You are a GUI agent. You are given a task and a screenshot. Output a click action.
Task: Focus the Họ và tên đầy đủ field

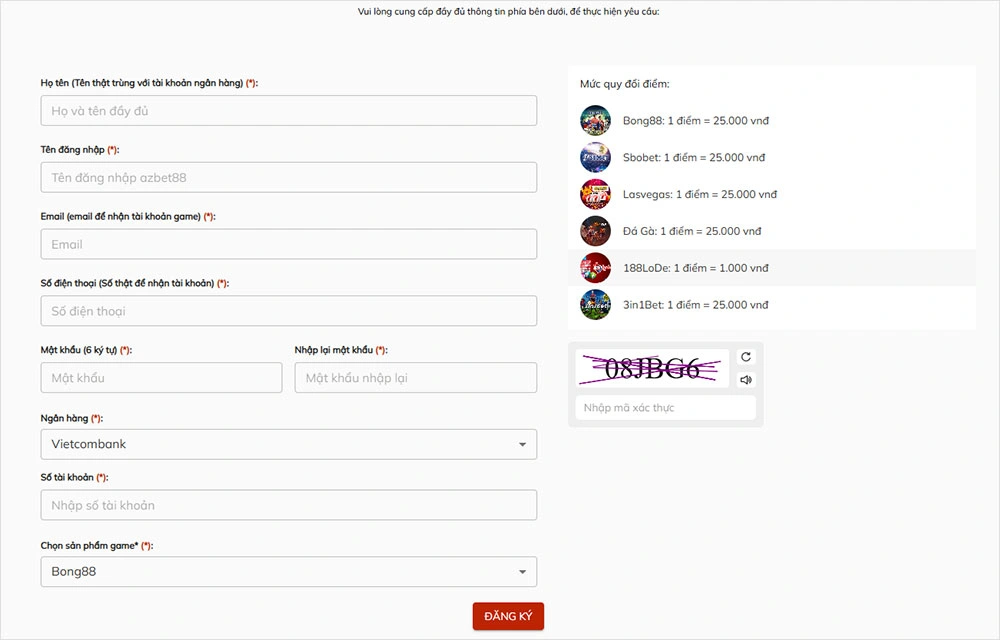click(289, 111)
